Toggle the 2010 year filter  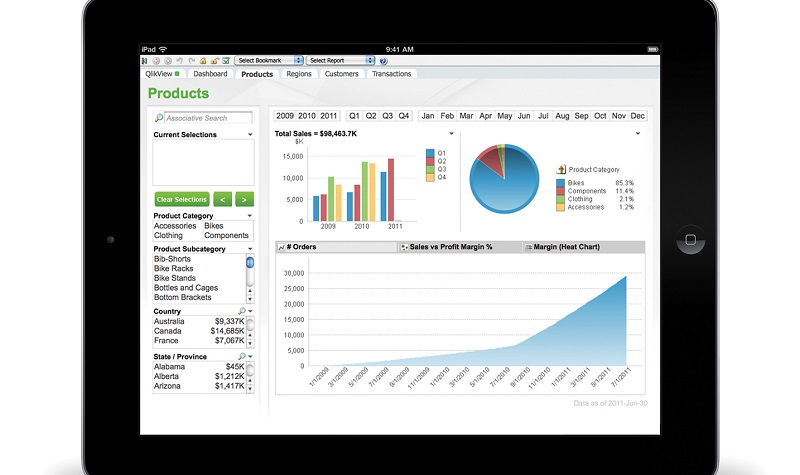coord(307,116)
